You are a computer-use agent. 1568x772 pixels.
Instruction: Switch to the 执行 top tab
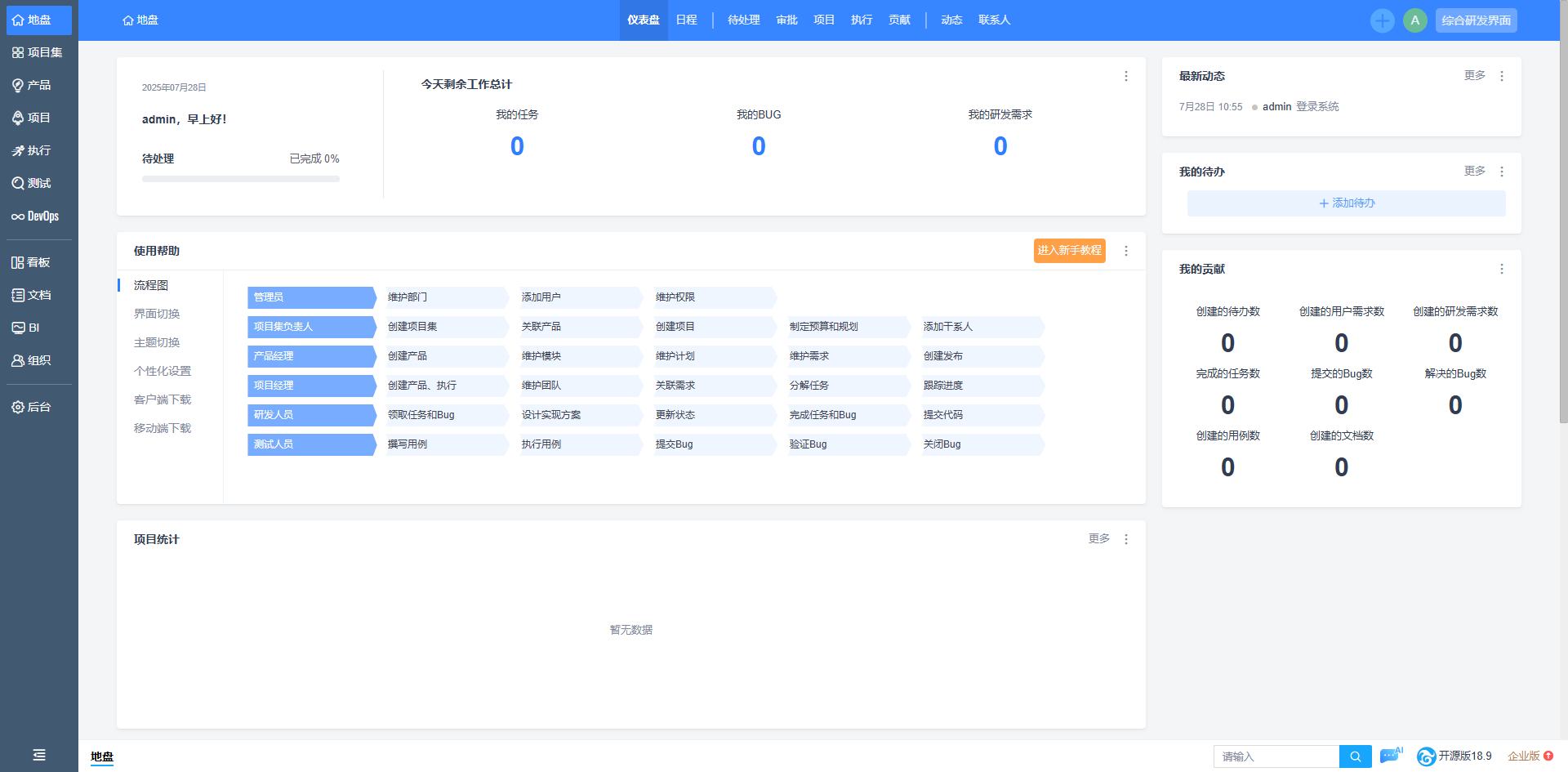click(x=862, y=20)
